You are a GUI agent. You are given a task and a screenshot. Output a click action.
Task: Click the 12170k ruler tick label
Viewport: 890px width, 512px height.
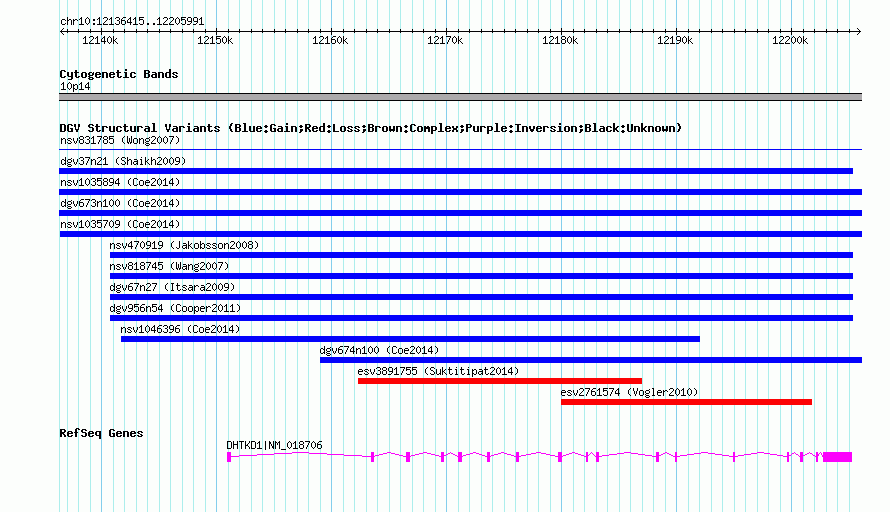(x=445, y=40)
